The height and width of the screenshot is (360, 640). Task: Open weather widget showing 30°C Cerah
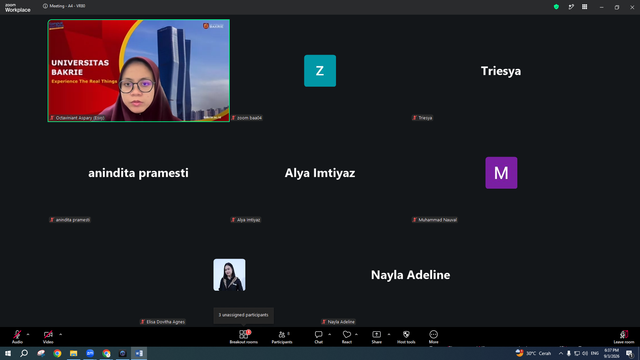pos(533,353)
